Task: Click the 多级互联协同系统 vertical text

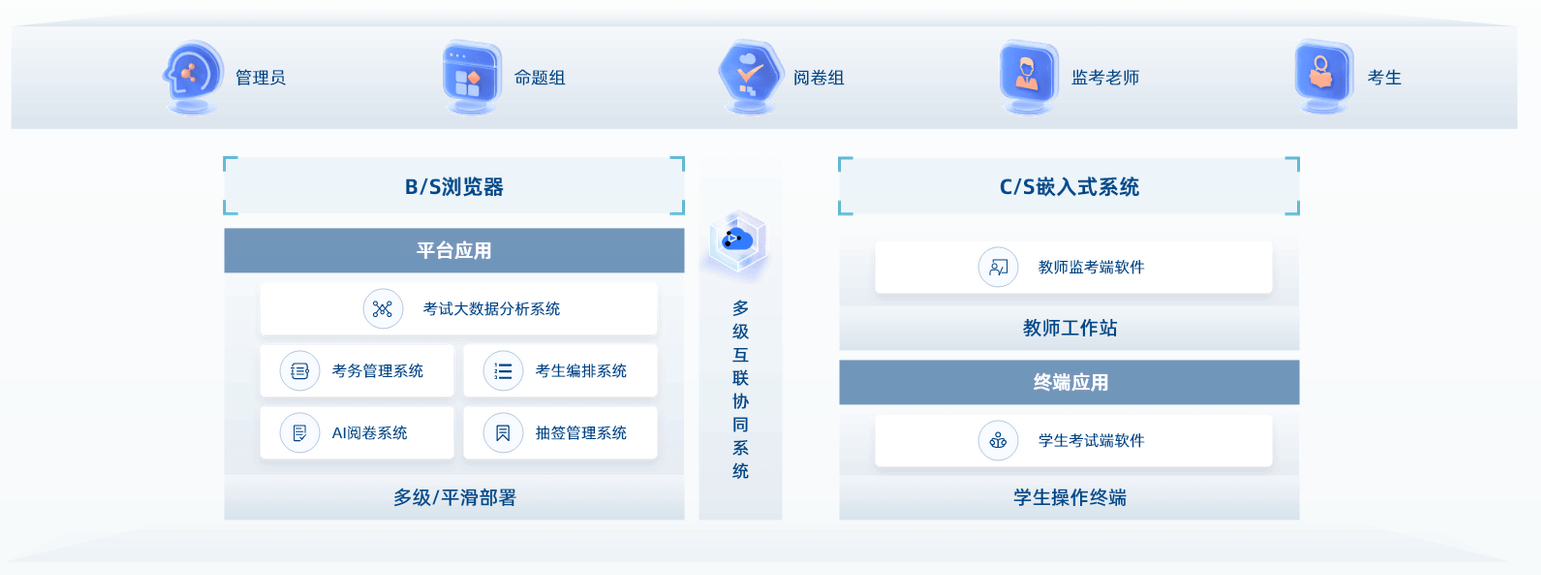Action: click(x=740, y=390)
